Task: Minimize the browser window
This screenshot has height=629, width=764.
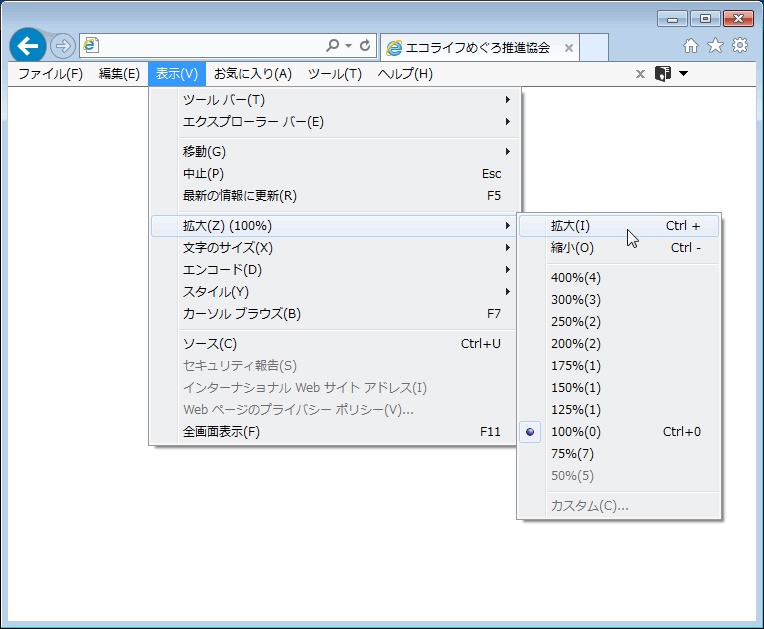Action: pos(672,19)
